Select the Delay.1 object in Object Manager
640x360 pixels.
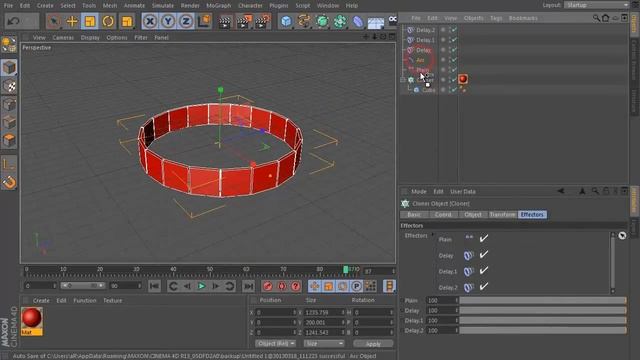coord(425,40)
